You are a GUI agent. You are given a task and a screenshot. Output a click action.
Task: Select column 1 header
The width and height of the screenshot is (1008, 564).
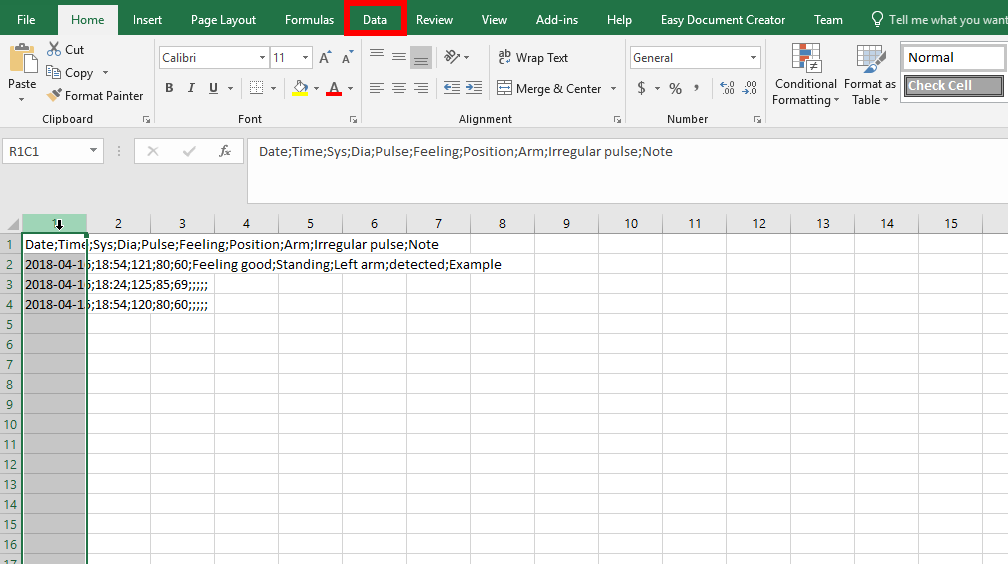click(x=55, y=223)
